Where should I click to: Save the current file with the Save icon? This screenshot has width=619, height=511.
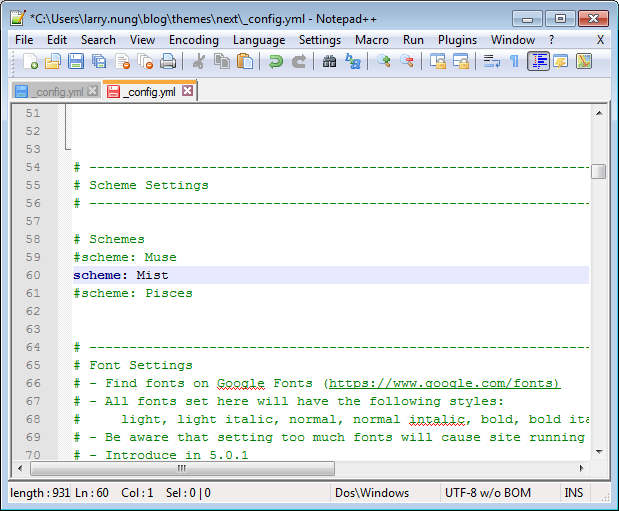[x=76, y=62]
